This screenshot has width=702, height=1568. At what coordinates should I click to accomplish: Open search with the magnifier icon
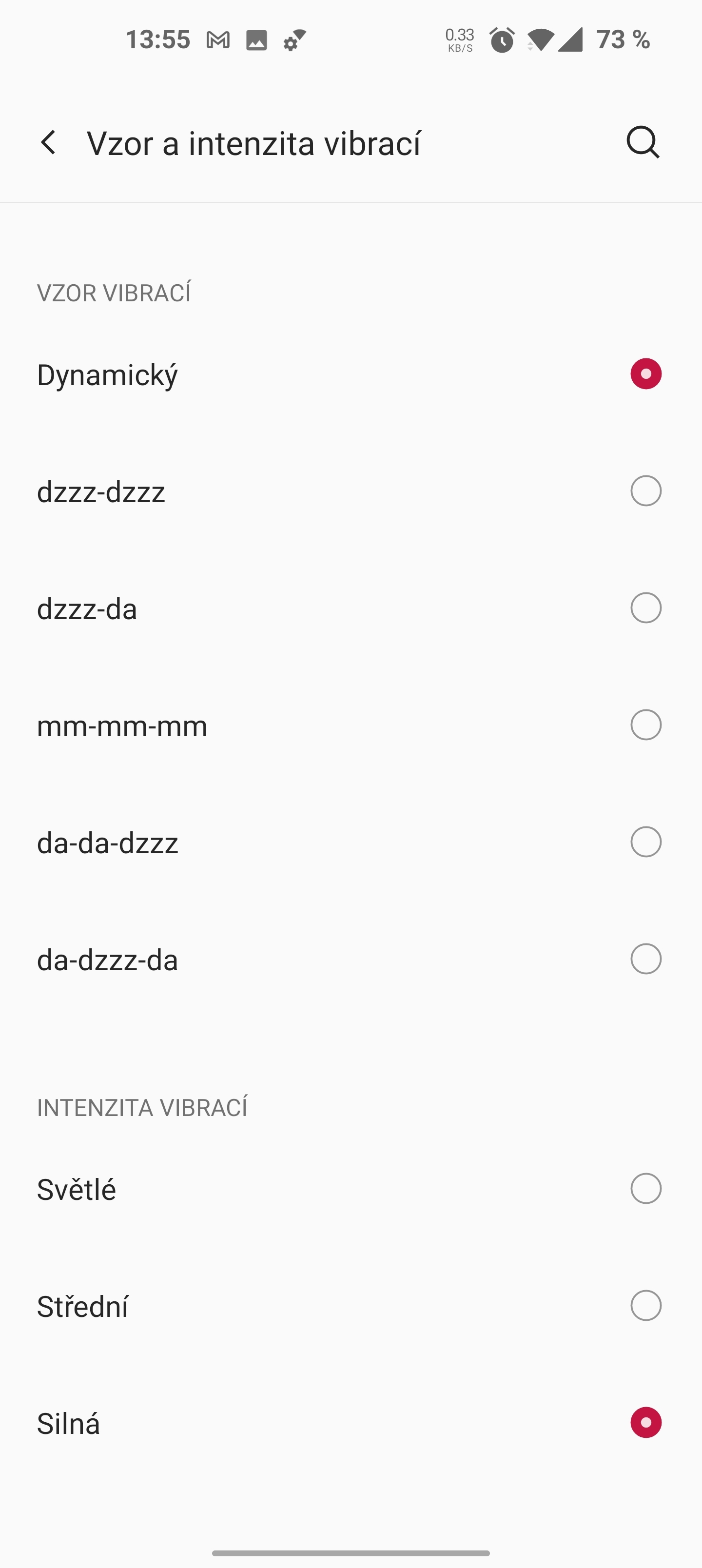(643, 143)
